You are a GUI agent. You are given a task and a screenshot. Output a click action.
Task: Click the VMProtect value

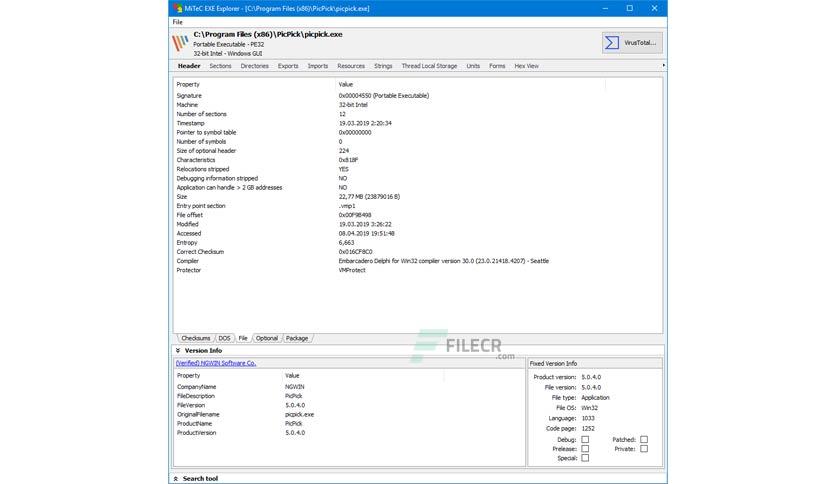(352, 270)
